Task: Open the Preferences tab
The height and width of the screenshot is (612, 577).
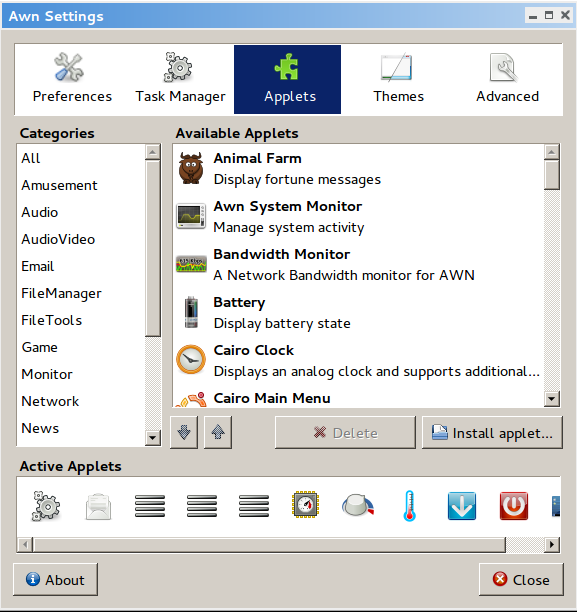Action: pyautogui.click(x=72, y=79)
